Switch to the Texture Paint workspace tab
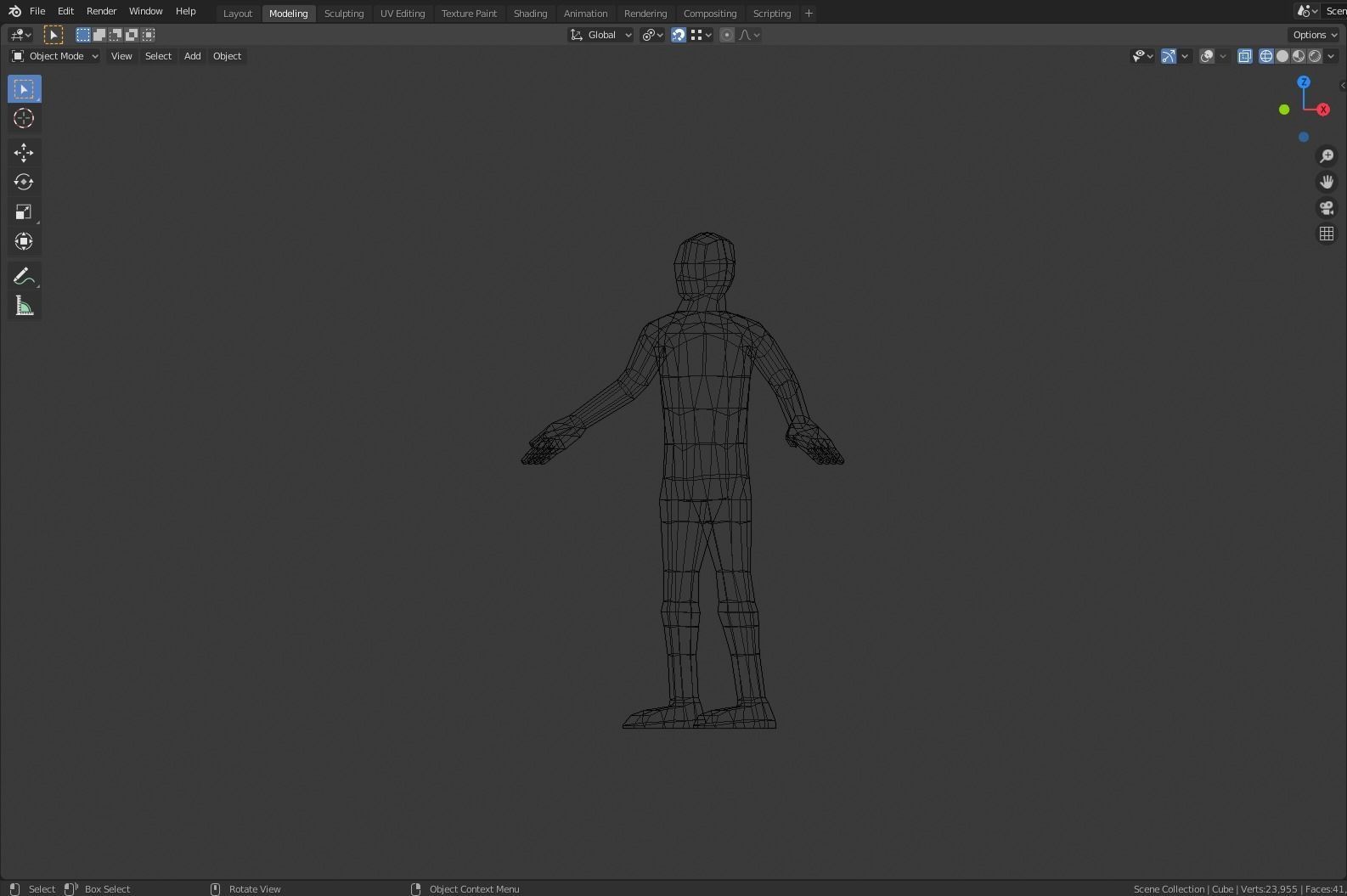This screenshot has width=1347, height=896. tap(469, 14)
